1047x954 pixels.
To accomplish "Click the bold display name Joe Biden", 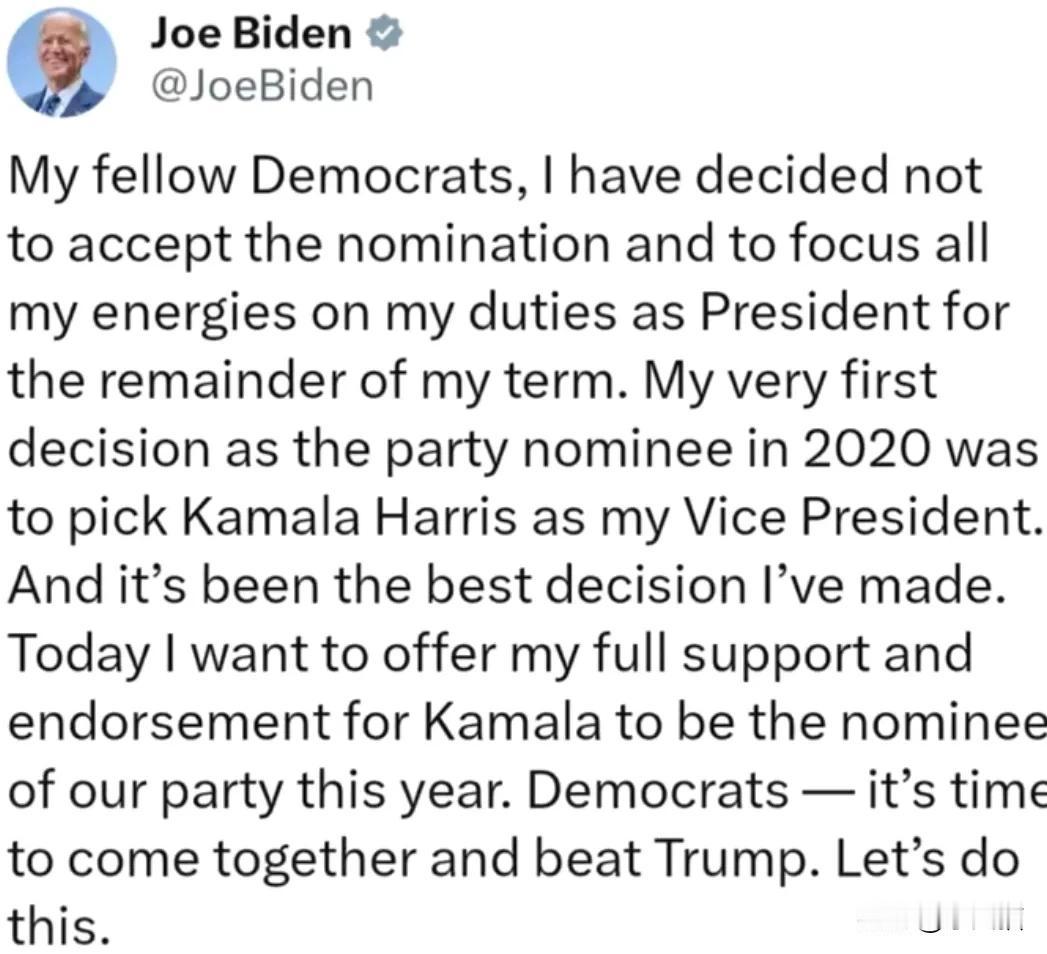I will coord(251,33).
